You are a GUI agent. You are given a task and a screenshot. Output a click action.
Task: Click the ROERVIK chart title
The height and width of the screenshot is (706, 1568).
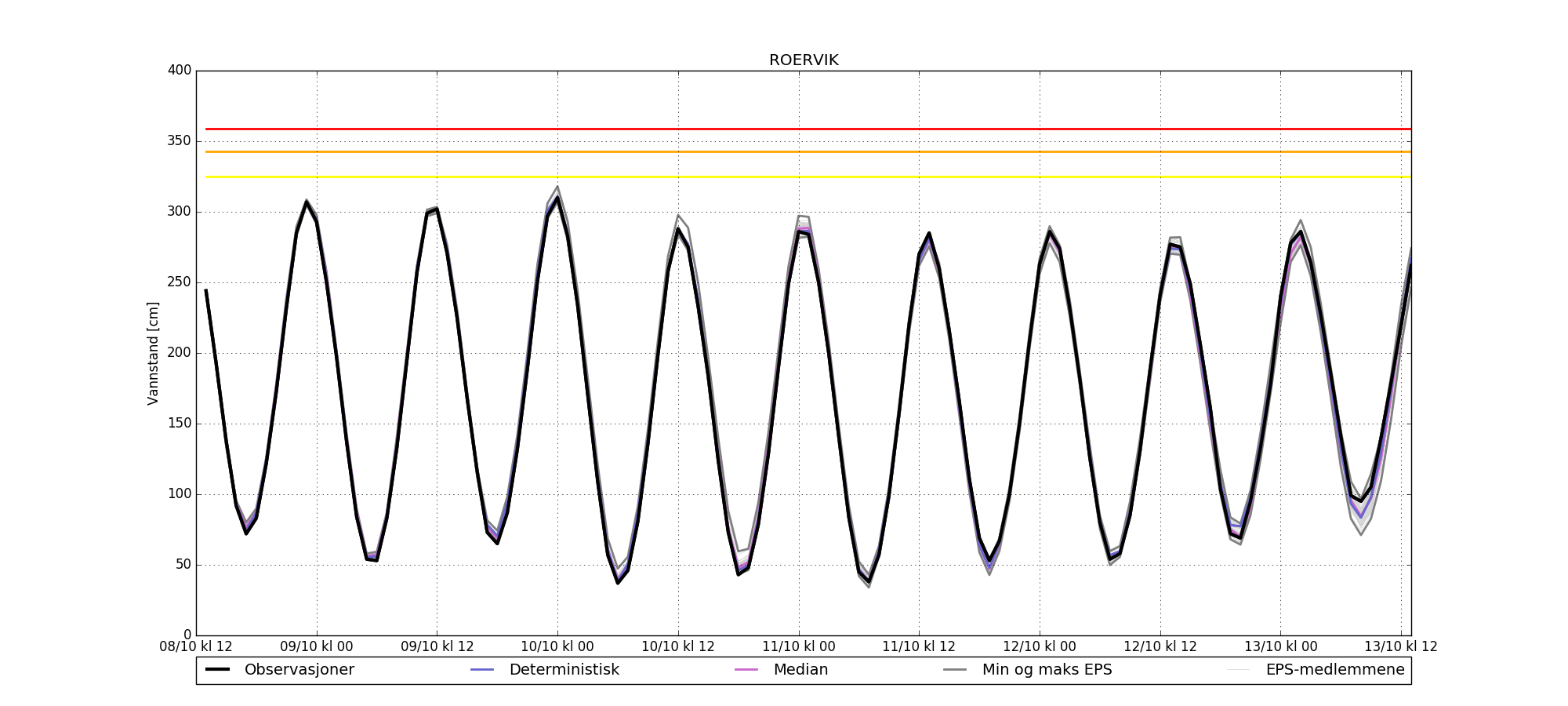point(804,60)
